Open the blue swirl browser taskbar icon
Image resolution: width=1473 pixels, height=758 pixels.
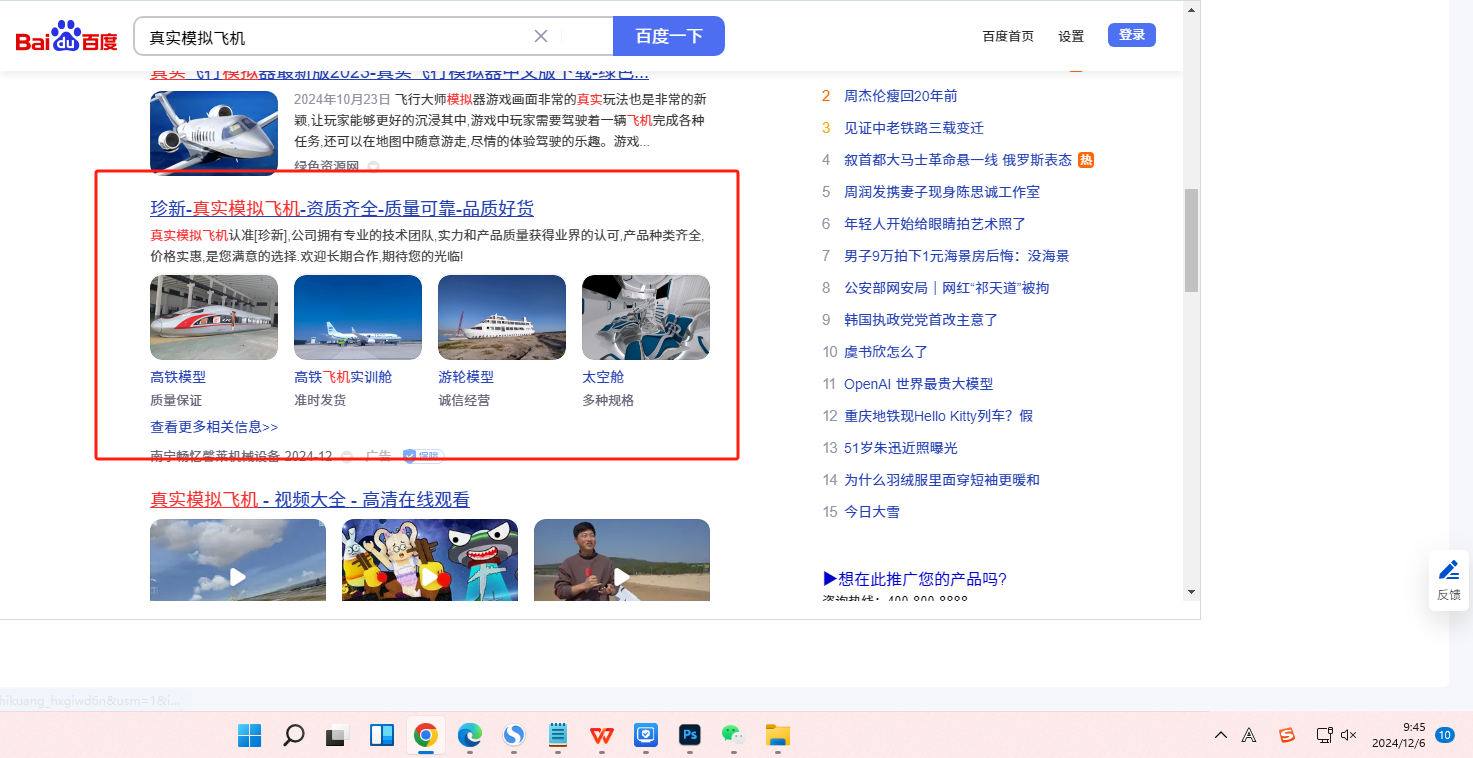coord(513,736)
